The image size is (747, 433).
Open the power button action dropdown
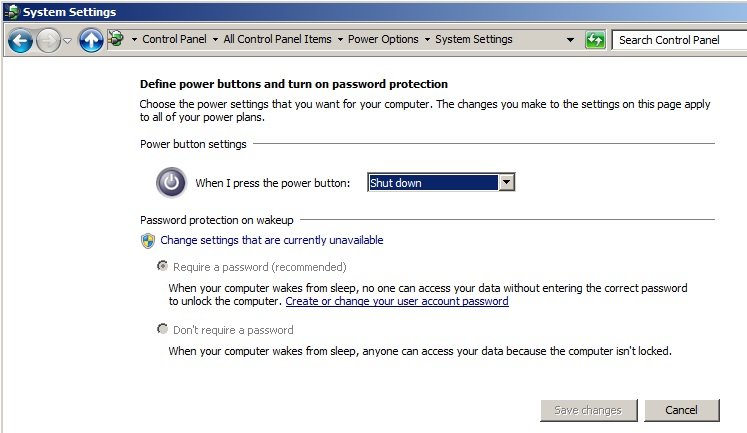click(x=507, y=182)
